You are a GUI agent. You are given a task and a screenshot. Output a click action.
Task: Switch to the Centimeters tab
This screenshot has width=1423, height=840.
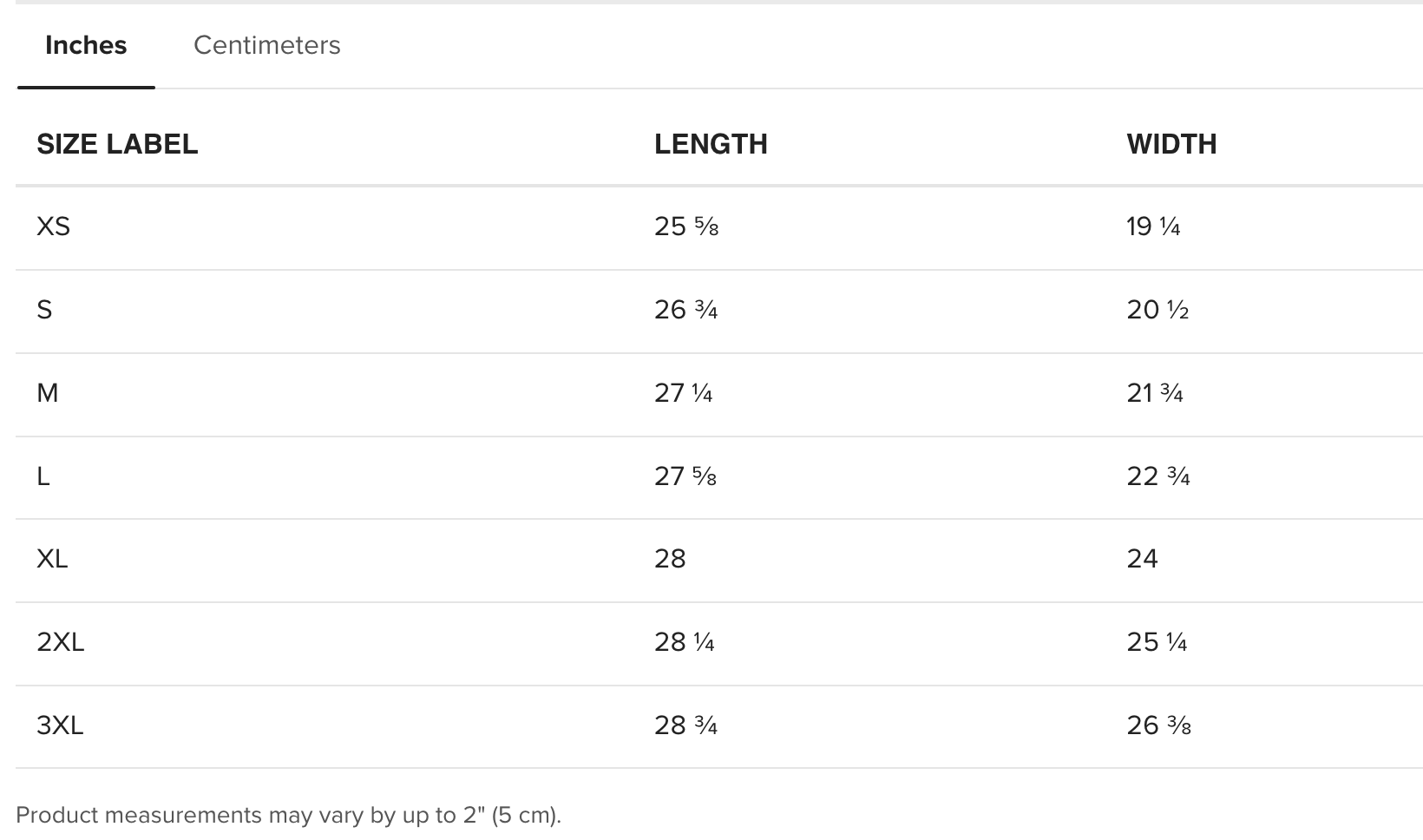click(266, 45)
